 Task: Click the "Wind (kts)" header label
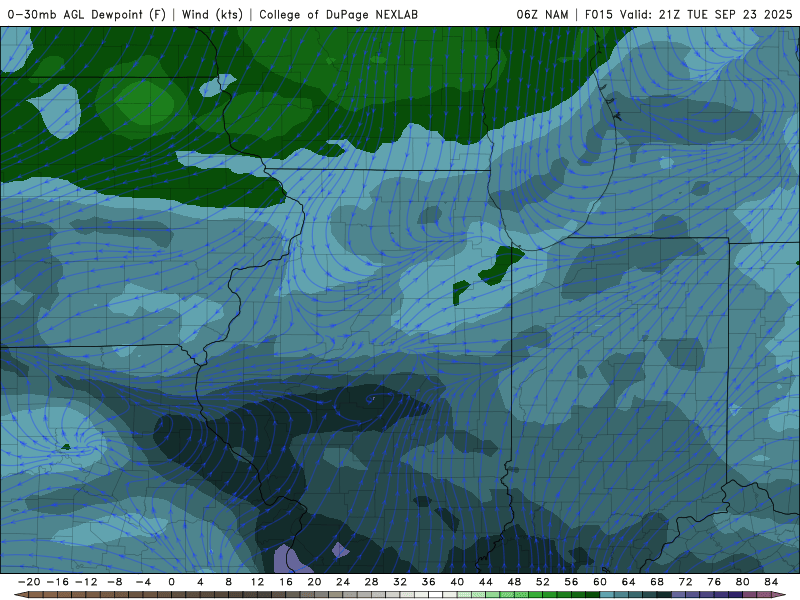(212, 14)
